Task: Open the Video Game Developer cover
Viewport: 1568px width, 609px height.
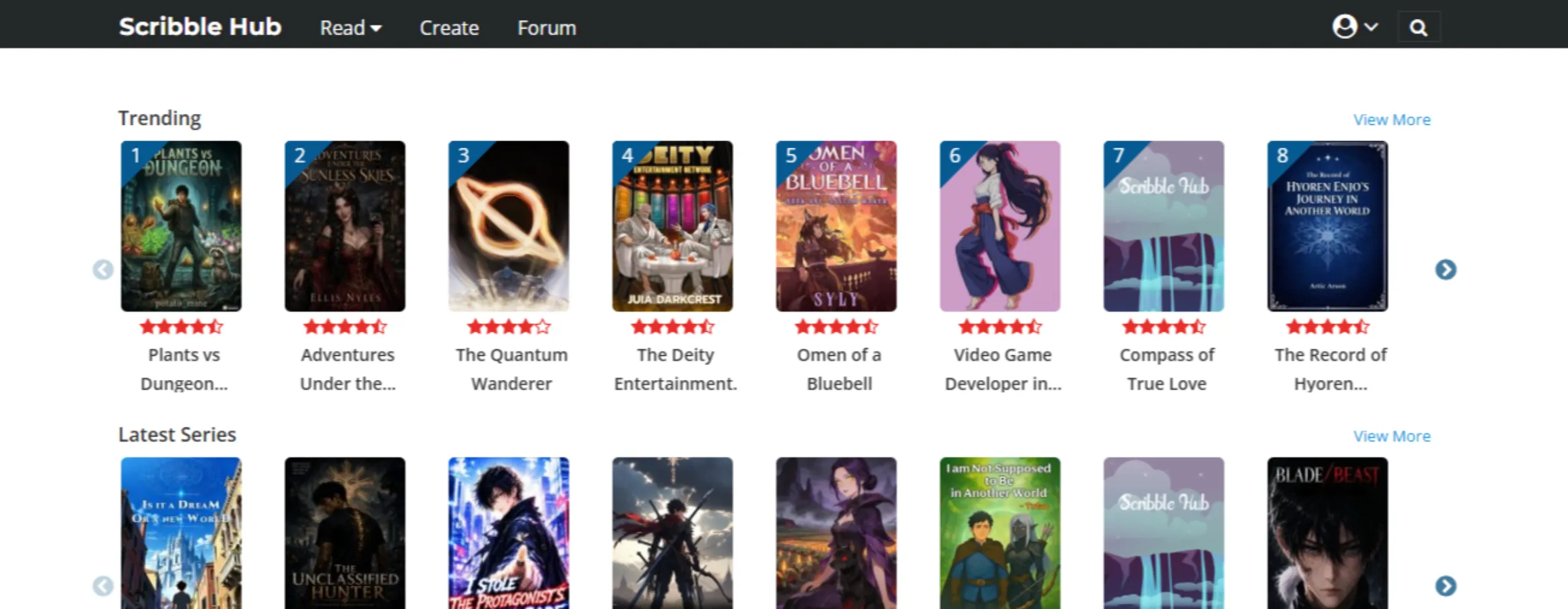Action: coord(1000,226)
